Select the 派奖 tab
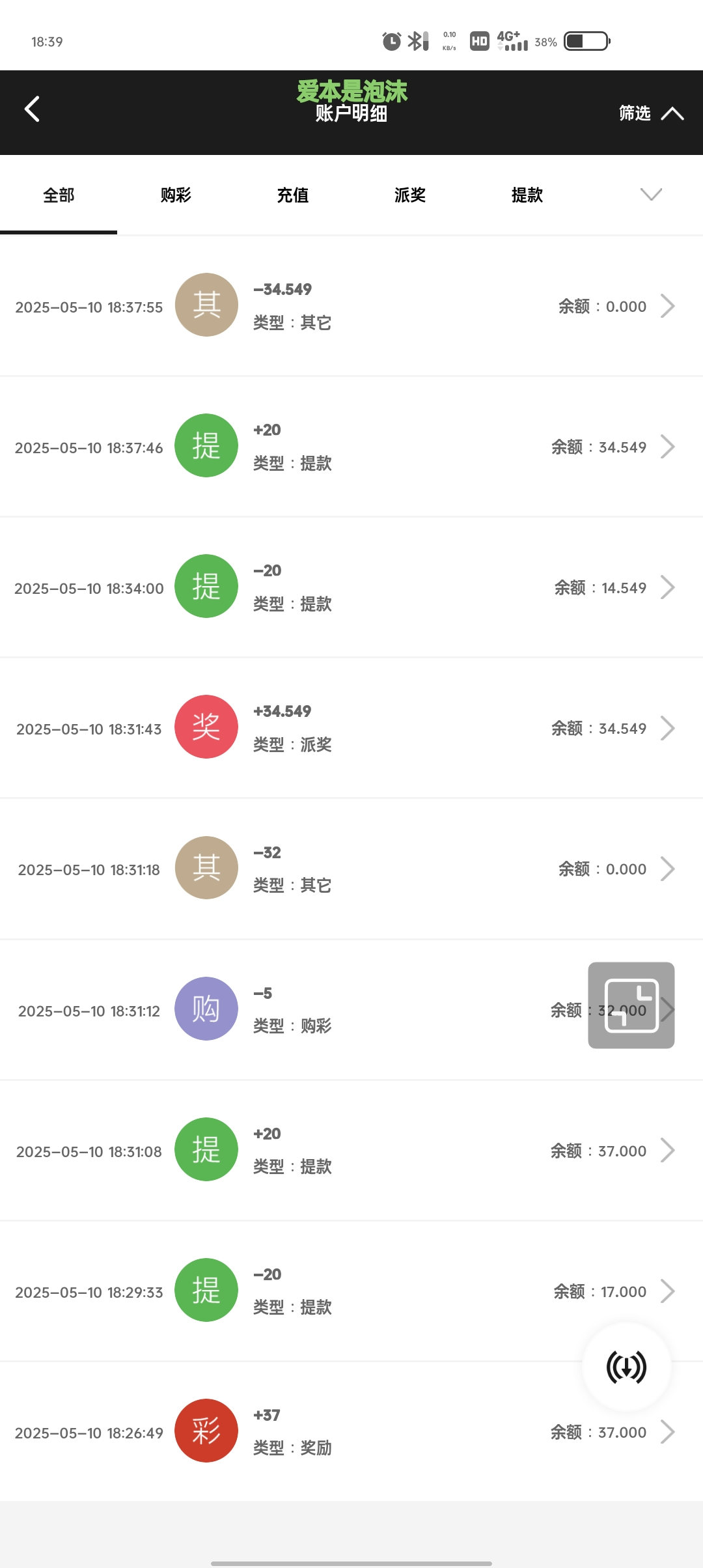This screenshot has width=703, height=1568. [x=410, y=195]
